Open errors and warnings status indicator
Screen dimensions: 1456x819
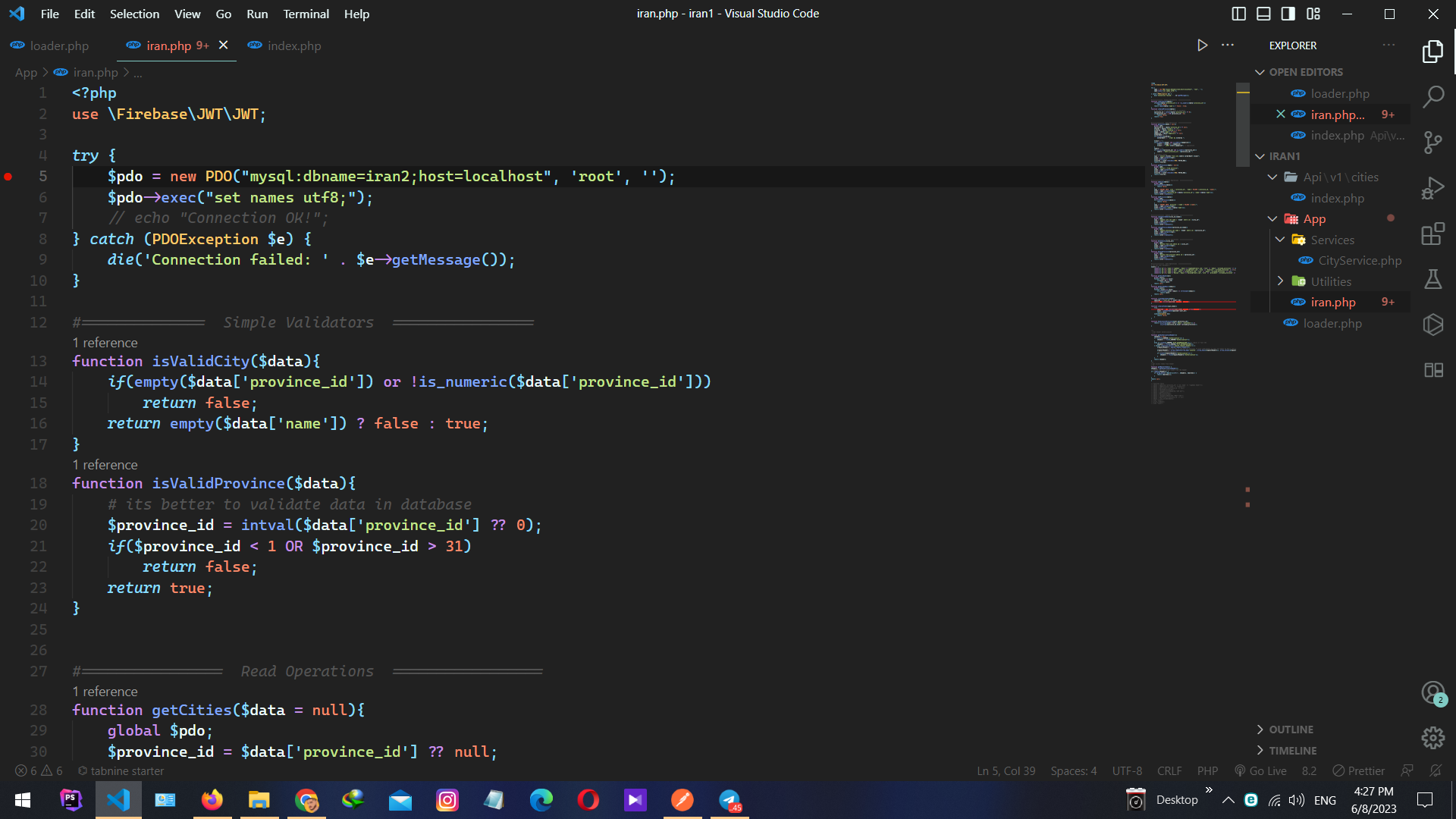pos(39,771)
